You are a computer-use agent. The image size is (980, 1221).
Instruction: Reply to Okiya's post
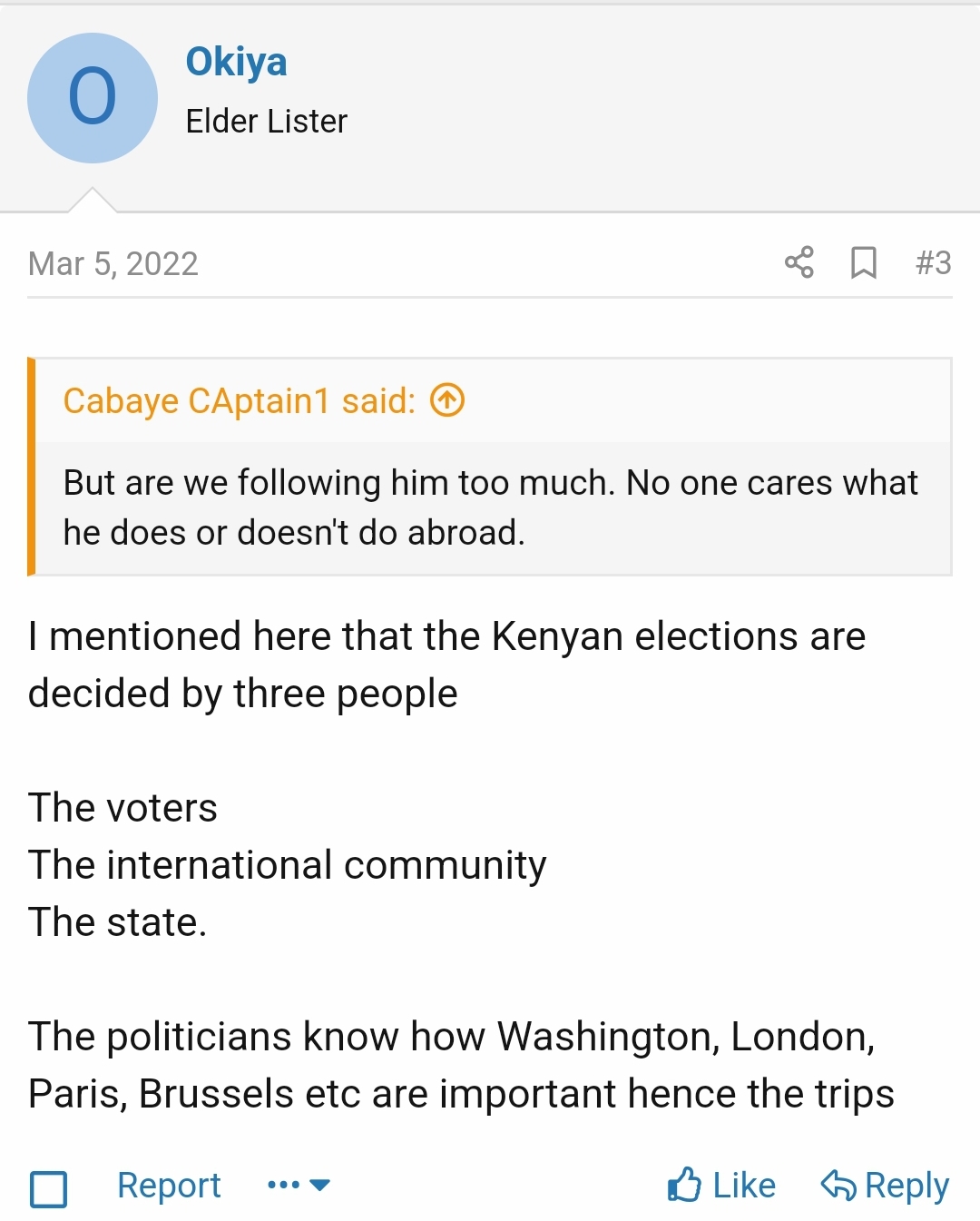(x=885, y=1185)
